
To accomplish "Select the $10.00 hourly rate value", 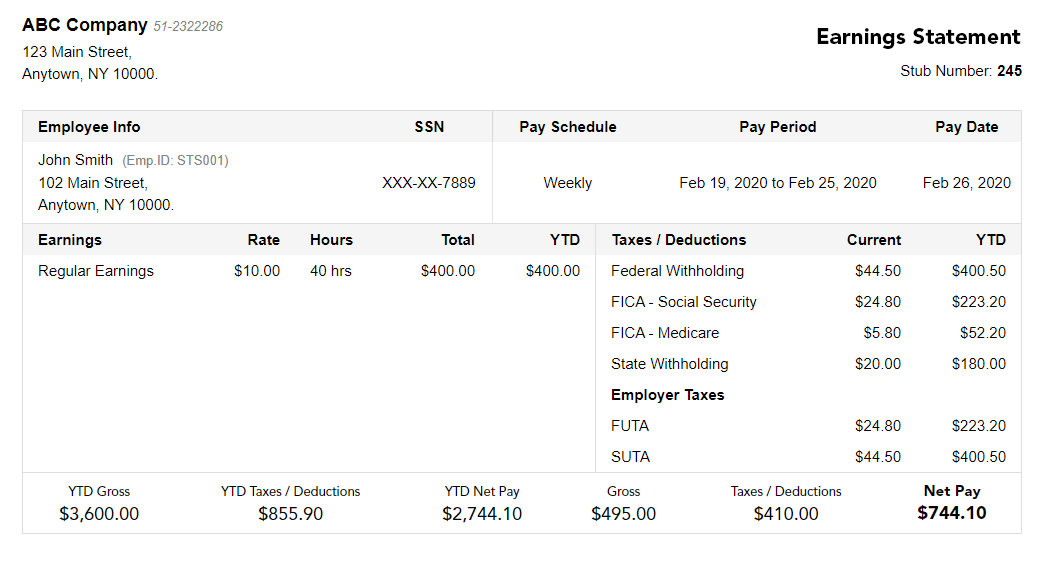I will 257,271.
